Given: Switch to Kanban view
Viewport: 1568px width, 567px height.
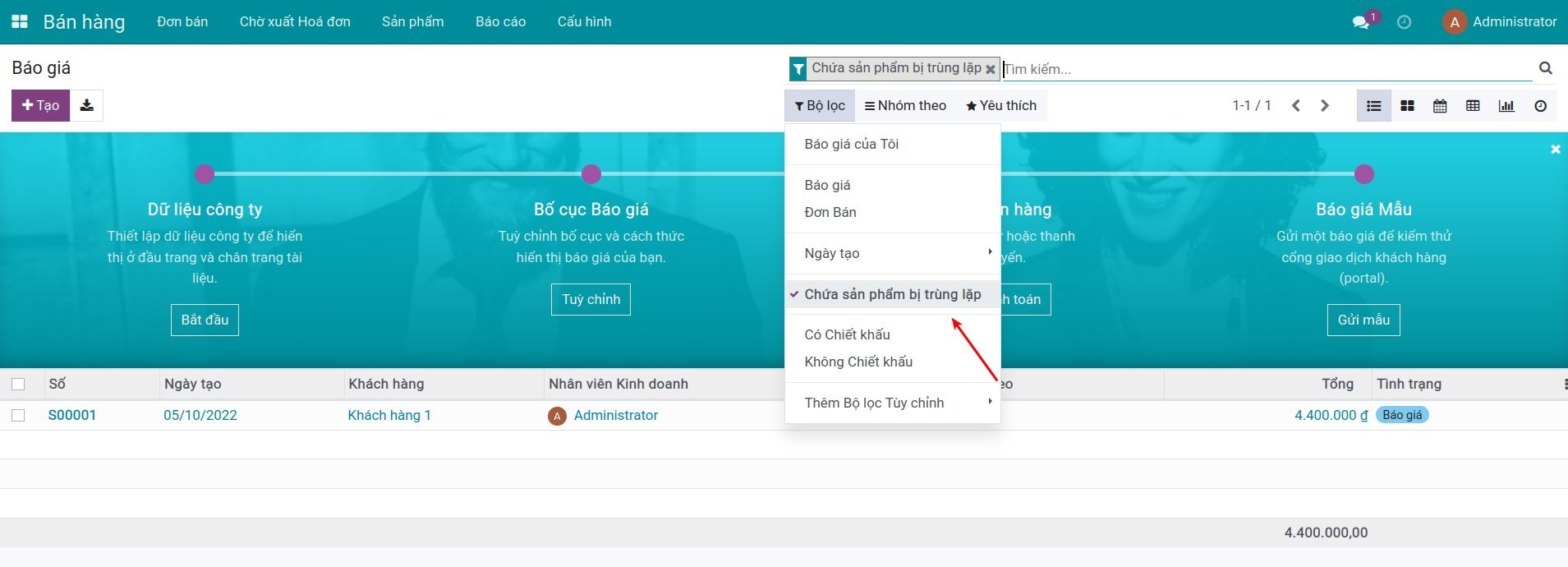Looking at the screenshot, I should [1407, 106].
